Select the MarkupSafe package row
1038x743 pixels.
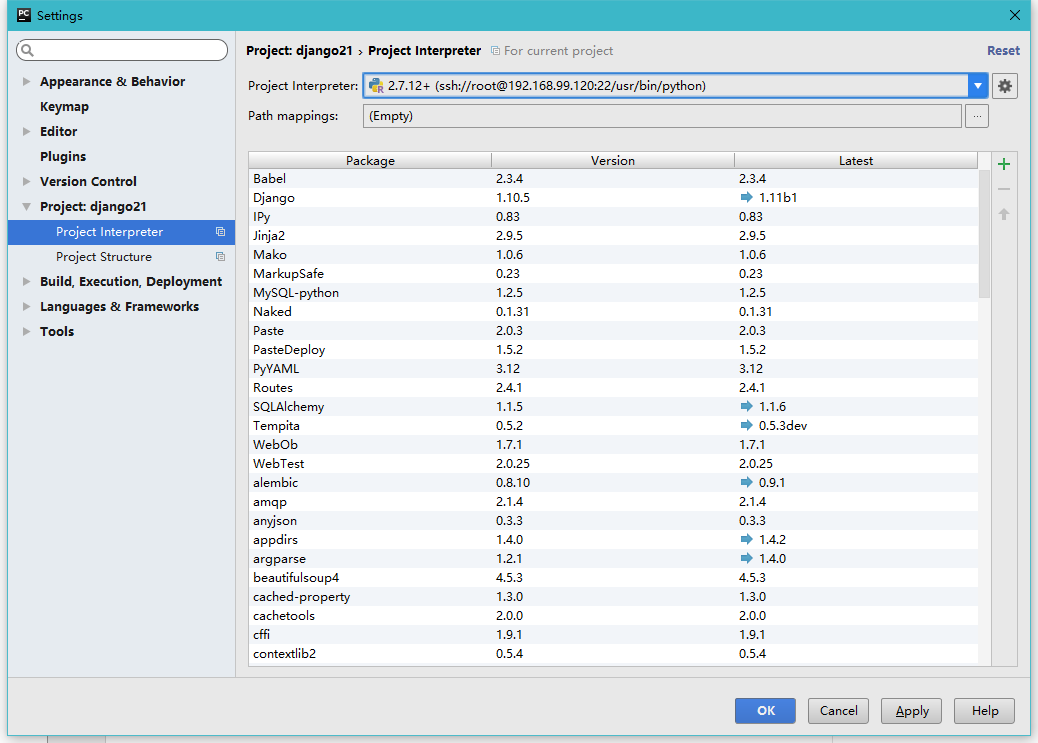[x=614, y=273]
